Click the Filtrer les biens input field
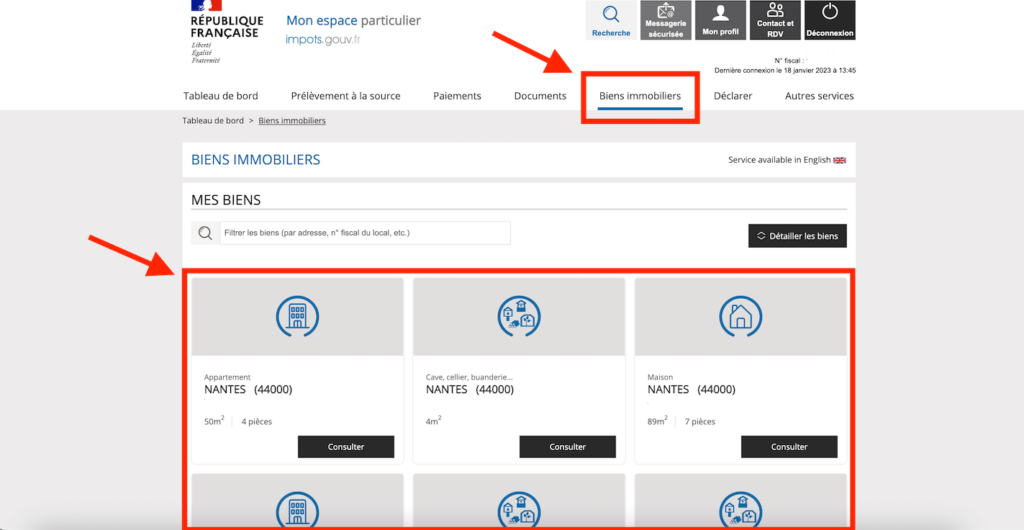 (x=364, y=233)
